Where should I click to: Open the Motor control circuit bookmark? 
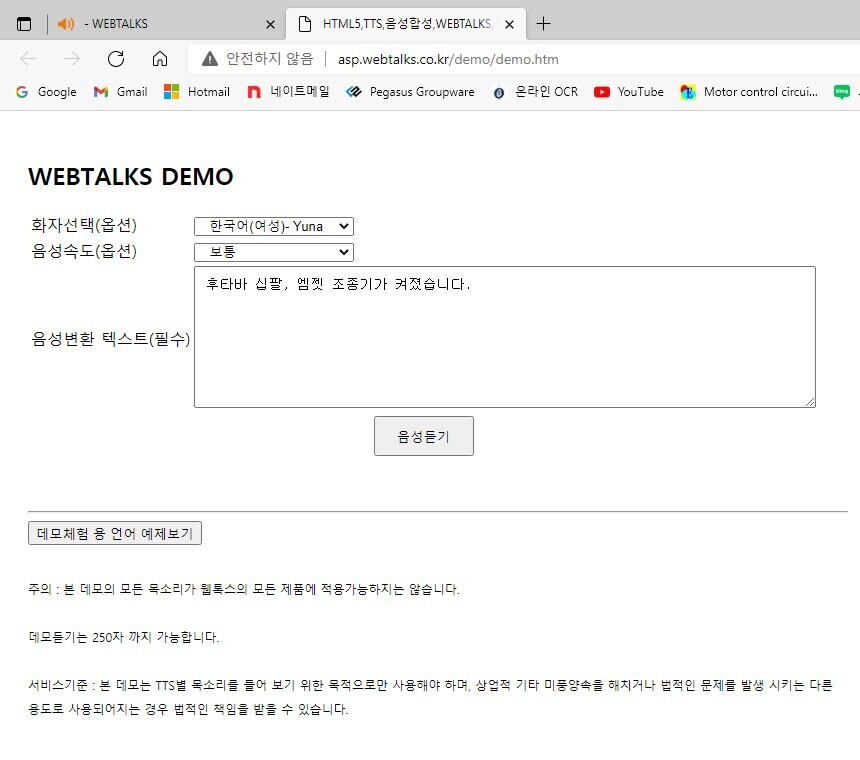pyautogui.click(x=749, y=92)
